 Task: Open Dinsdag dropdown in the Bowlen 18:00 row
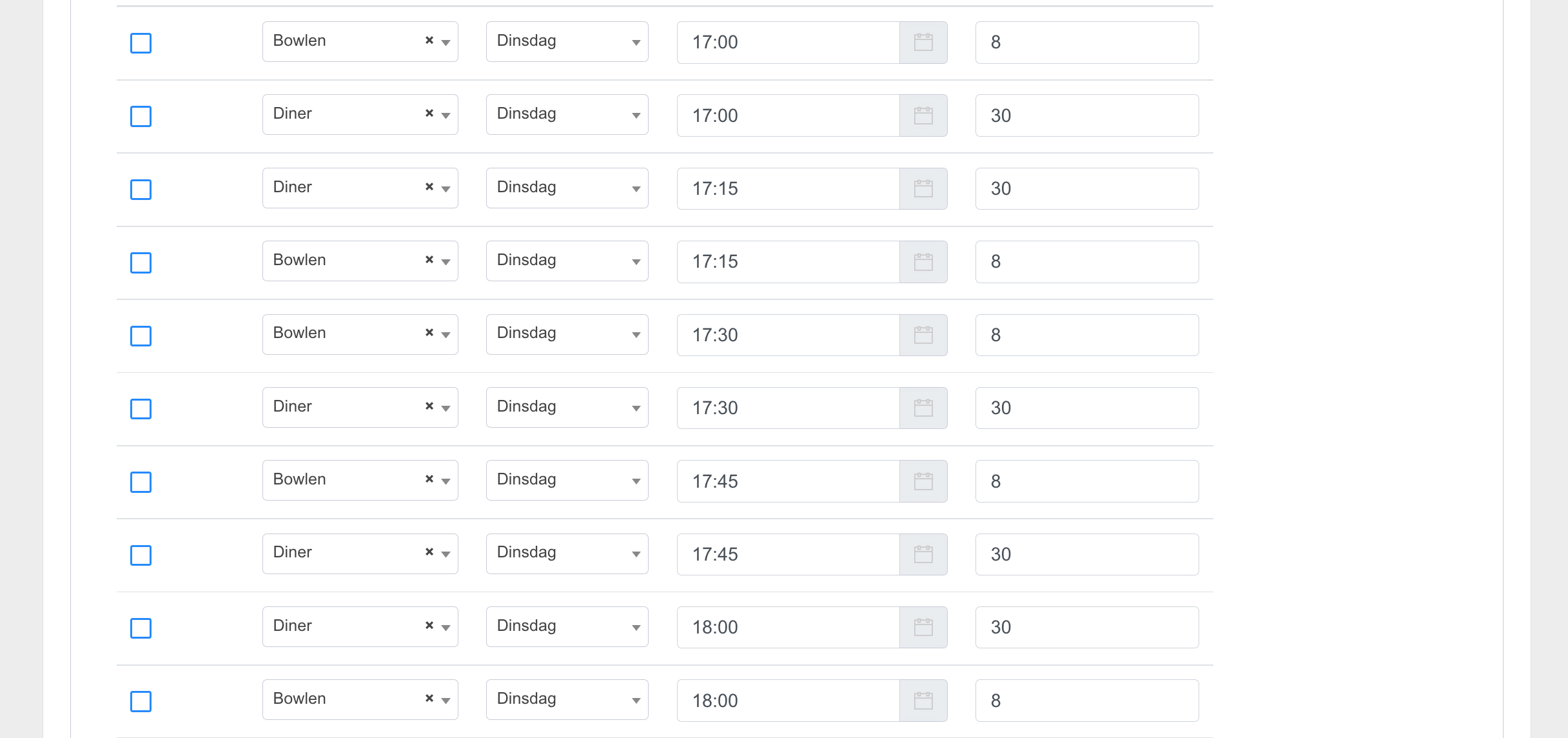567,700
